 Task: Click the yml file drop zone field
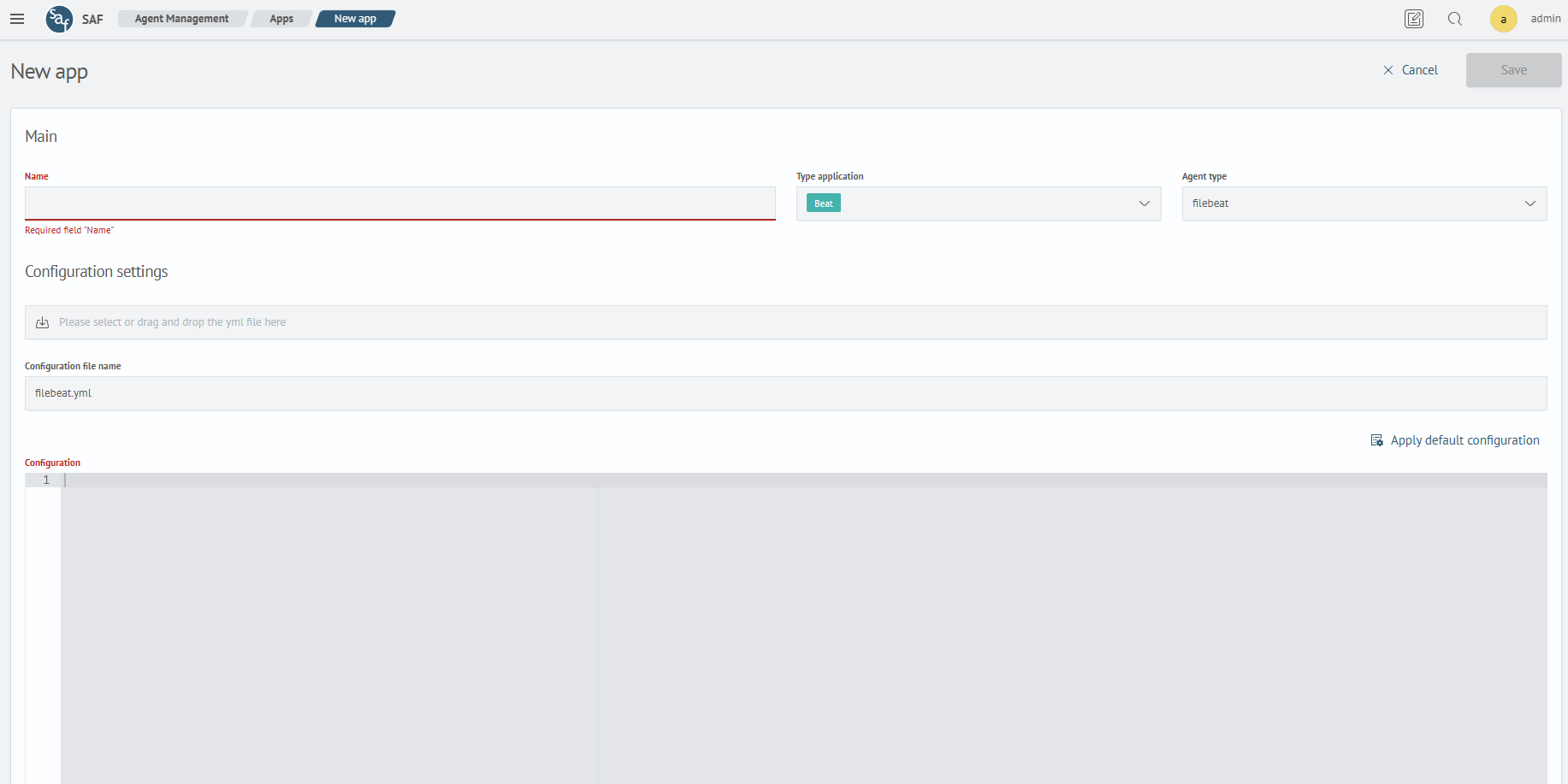(x=786, y=322)
